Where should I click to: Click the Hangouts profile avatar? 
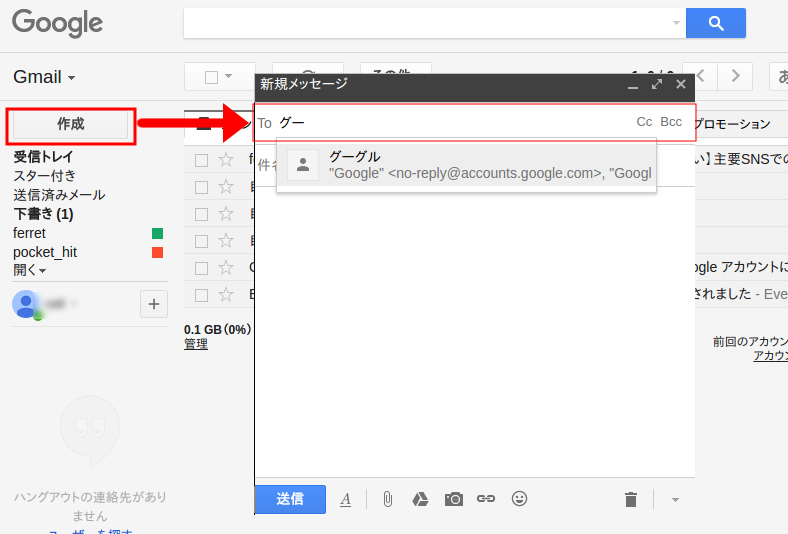[x=25, y=304]
